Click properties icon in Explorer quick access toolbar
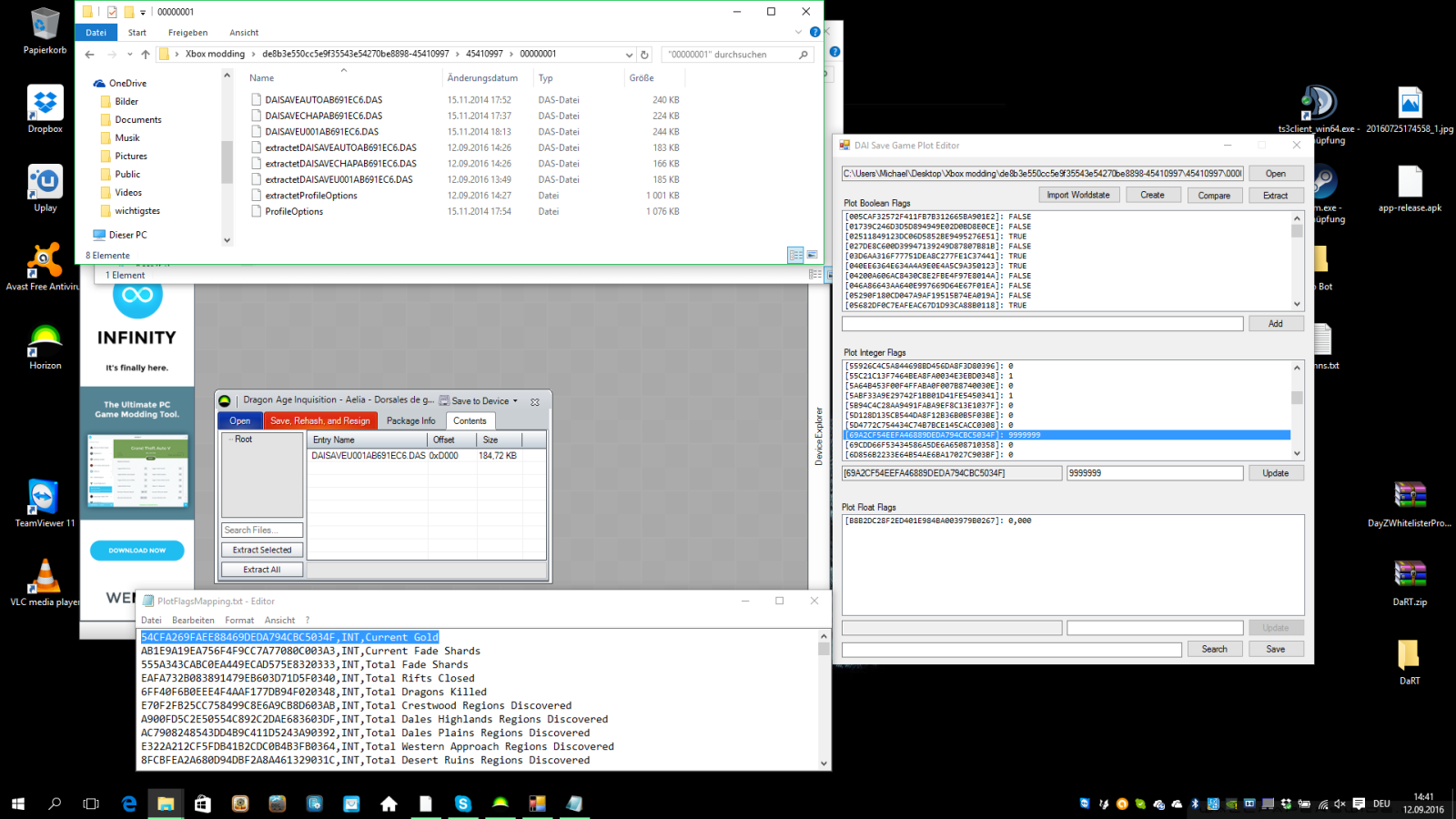The height and width of the screenshot is (819, 1456). [112, 12]
